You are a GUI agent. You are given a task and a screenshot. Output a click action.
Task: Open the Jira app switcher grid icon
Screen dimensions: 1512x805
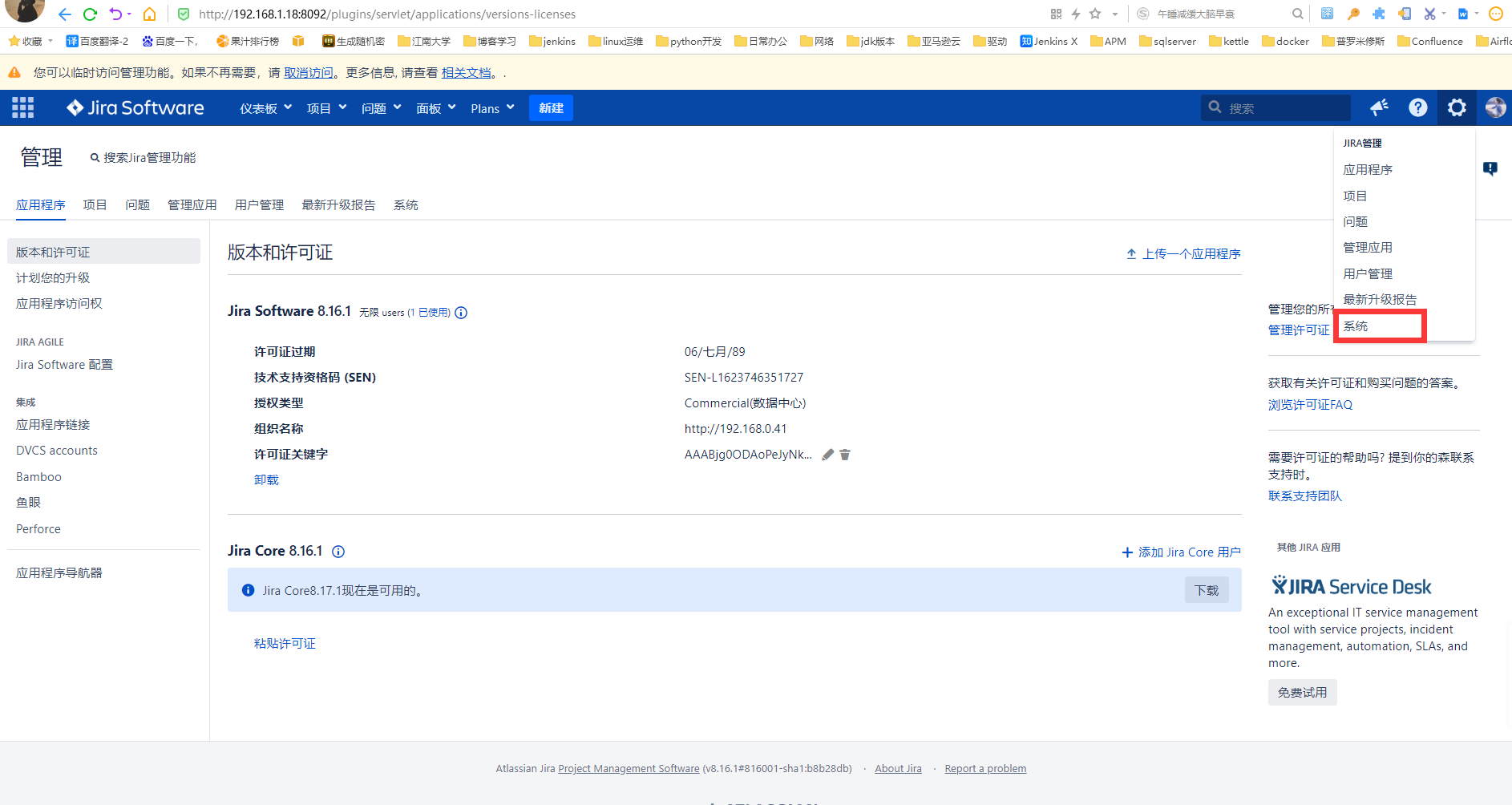coord(22,107)
